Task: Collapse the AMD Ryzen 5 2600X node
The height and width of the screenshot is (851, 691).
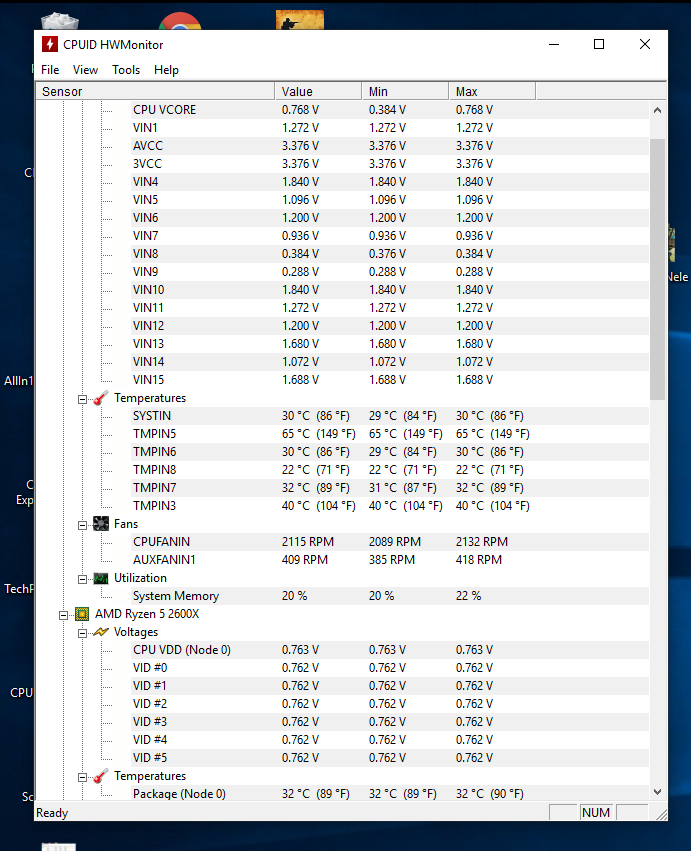Action: [x=63, y=615]
